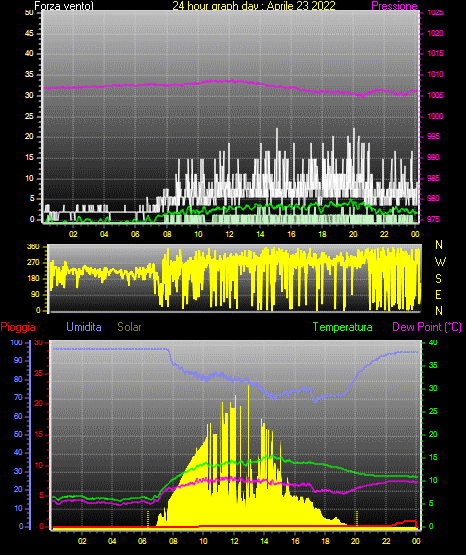466x555 pixels.
Task: Click the Dew Point (°C) legend label
Action: (427, 327)
